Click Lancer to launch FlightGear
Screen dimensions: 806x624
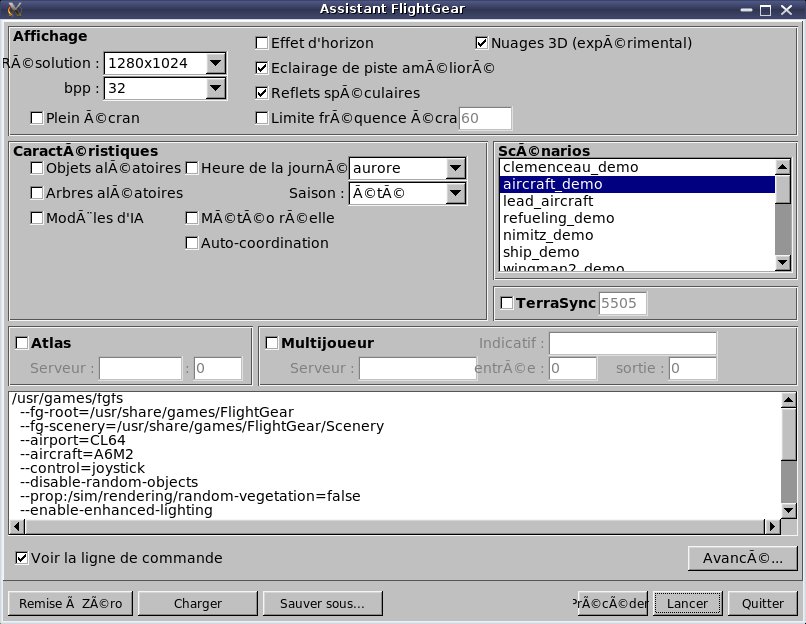(x=687, y=603)
